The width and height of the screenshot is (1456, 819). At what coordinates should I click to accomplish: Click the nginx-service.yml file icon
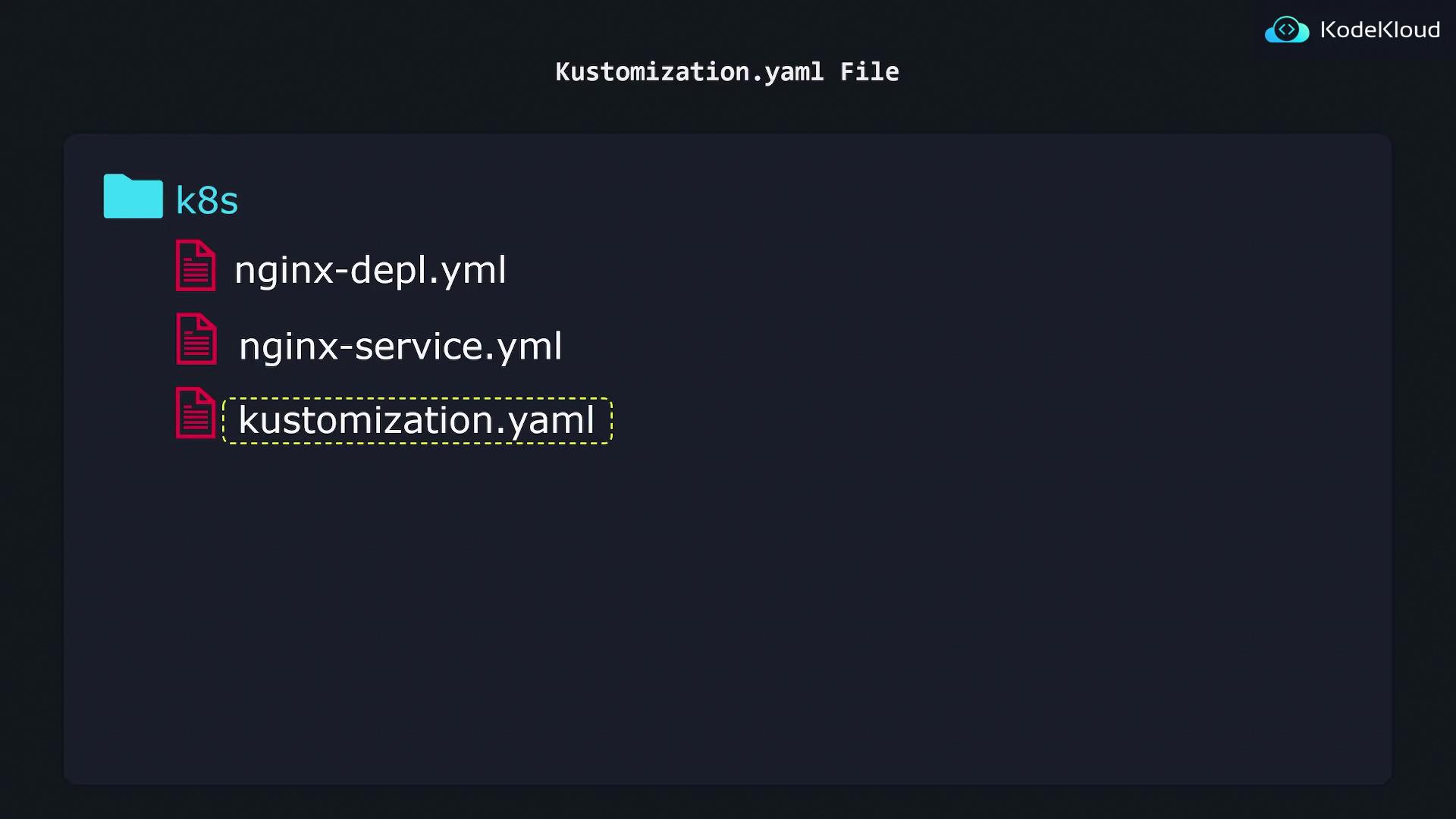[x=196, y=339]
